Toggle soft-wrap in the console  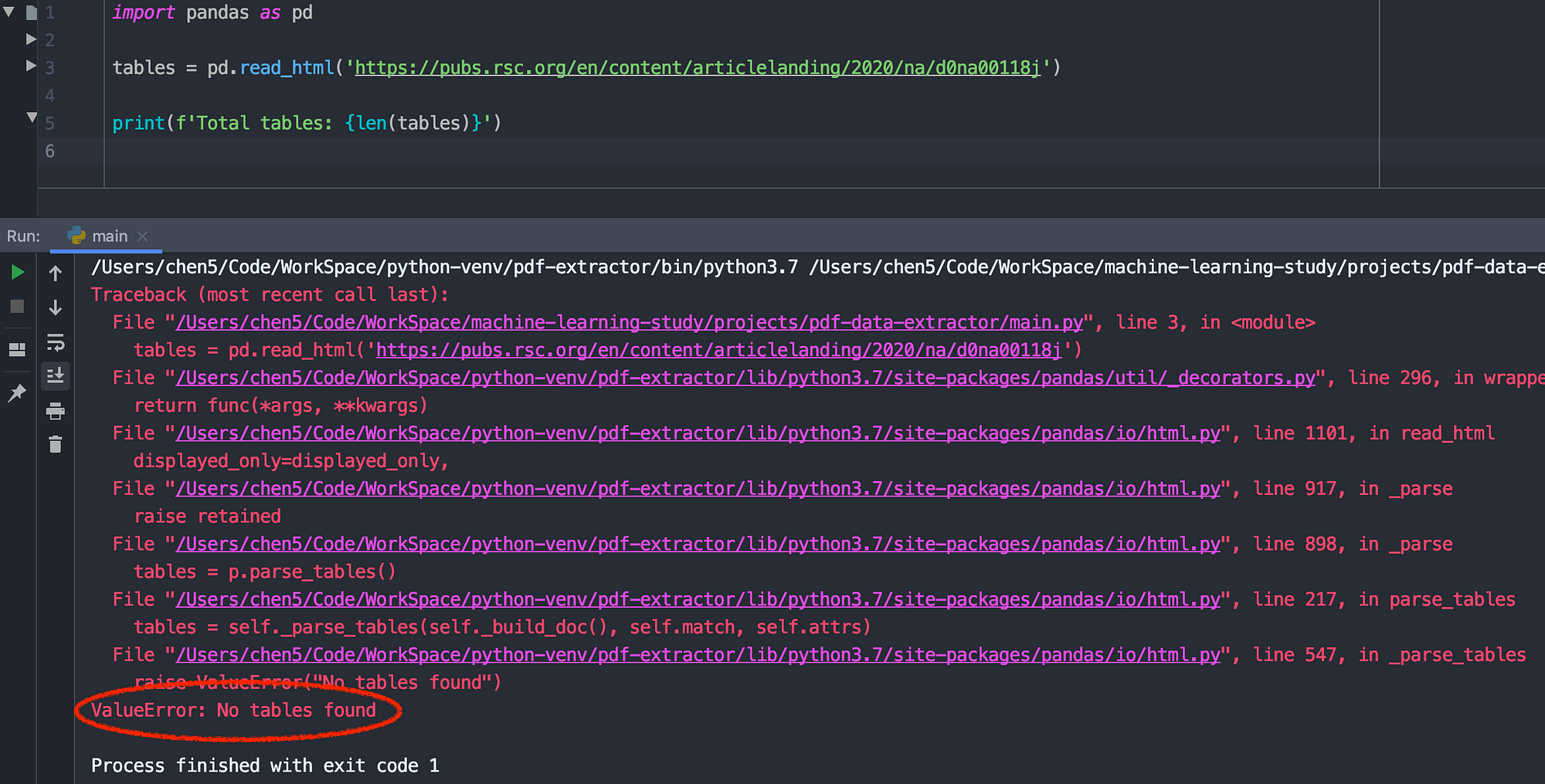[56, 342]
